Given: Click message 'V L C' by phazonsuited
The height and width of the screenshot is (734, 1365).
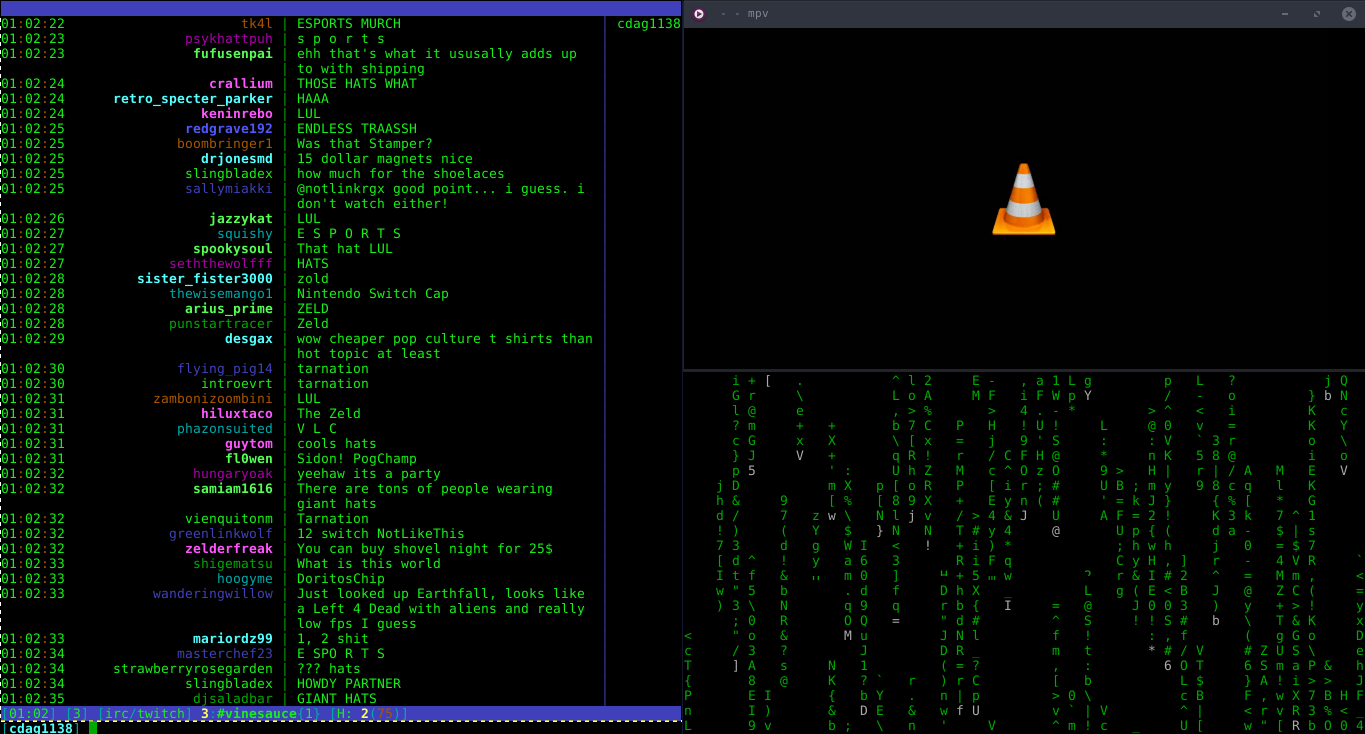Looking at the screenshot, I should click(x=317, y=429).
